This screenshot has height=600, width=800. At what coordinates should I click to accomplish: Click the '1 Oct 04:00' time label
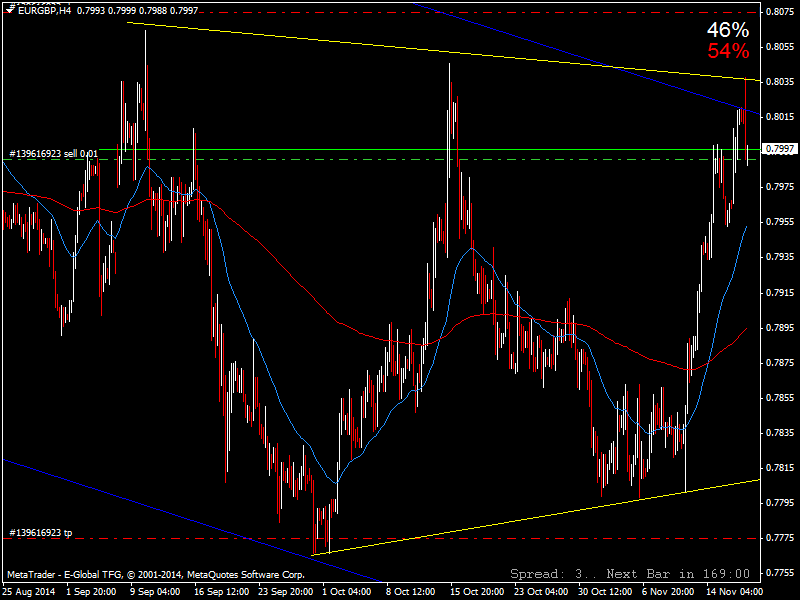(x=347, y=592)
